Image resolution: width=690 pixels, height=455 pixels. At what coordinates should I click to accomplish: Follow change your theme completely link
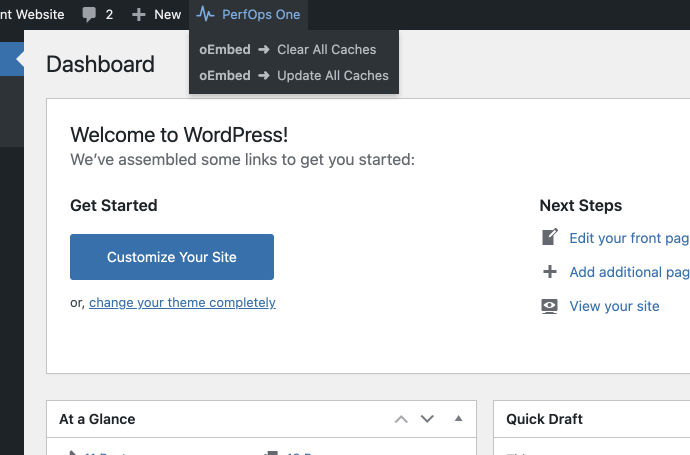pos(182,303)
